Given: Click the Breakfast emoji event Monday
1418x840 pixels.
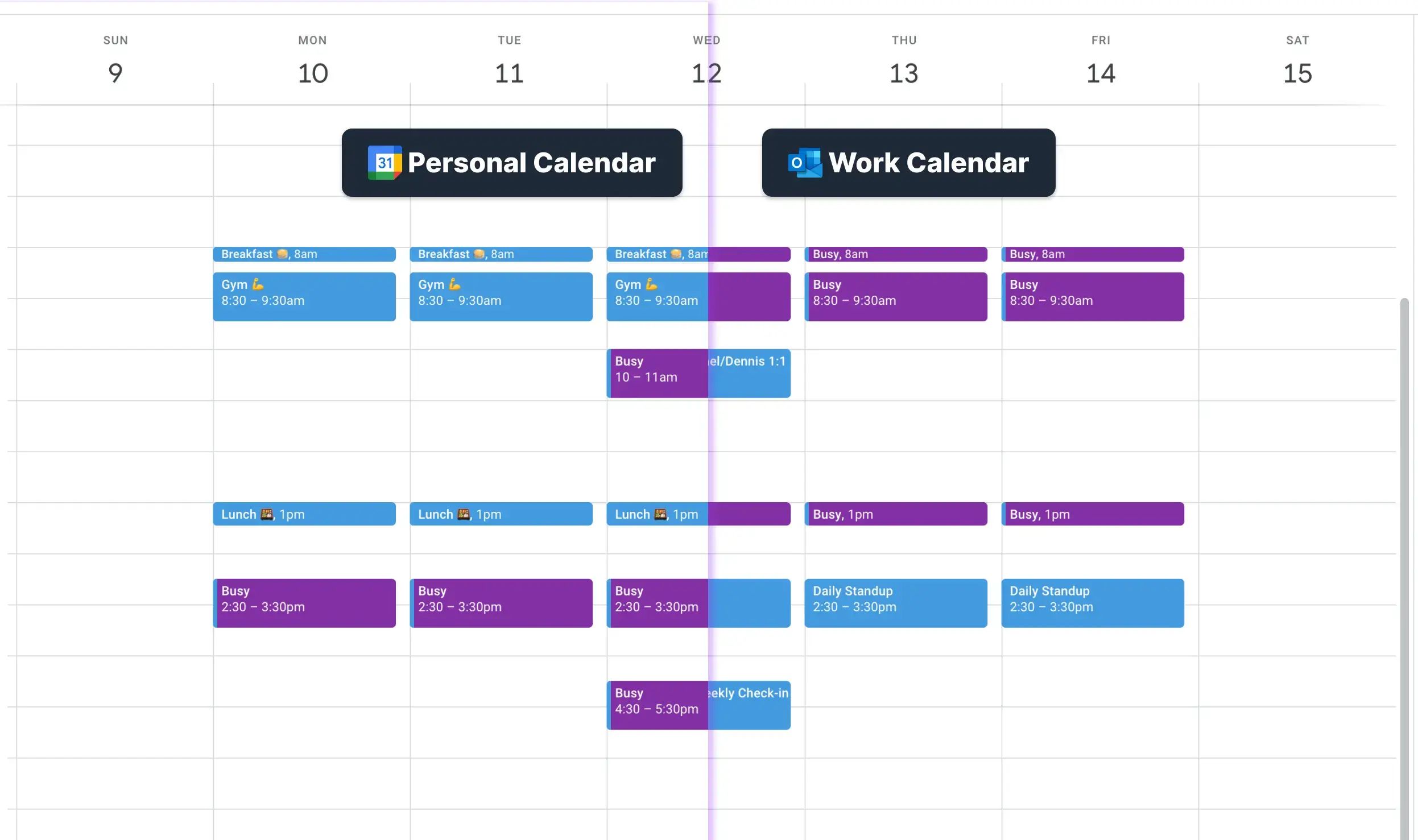Looking at the screenshot, I should point(304,254).
